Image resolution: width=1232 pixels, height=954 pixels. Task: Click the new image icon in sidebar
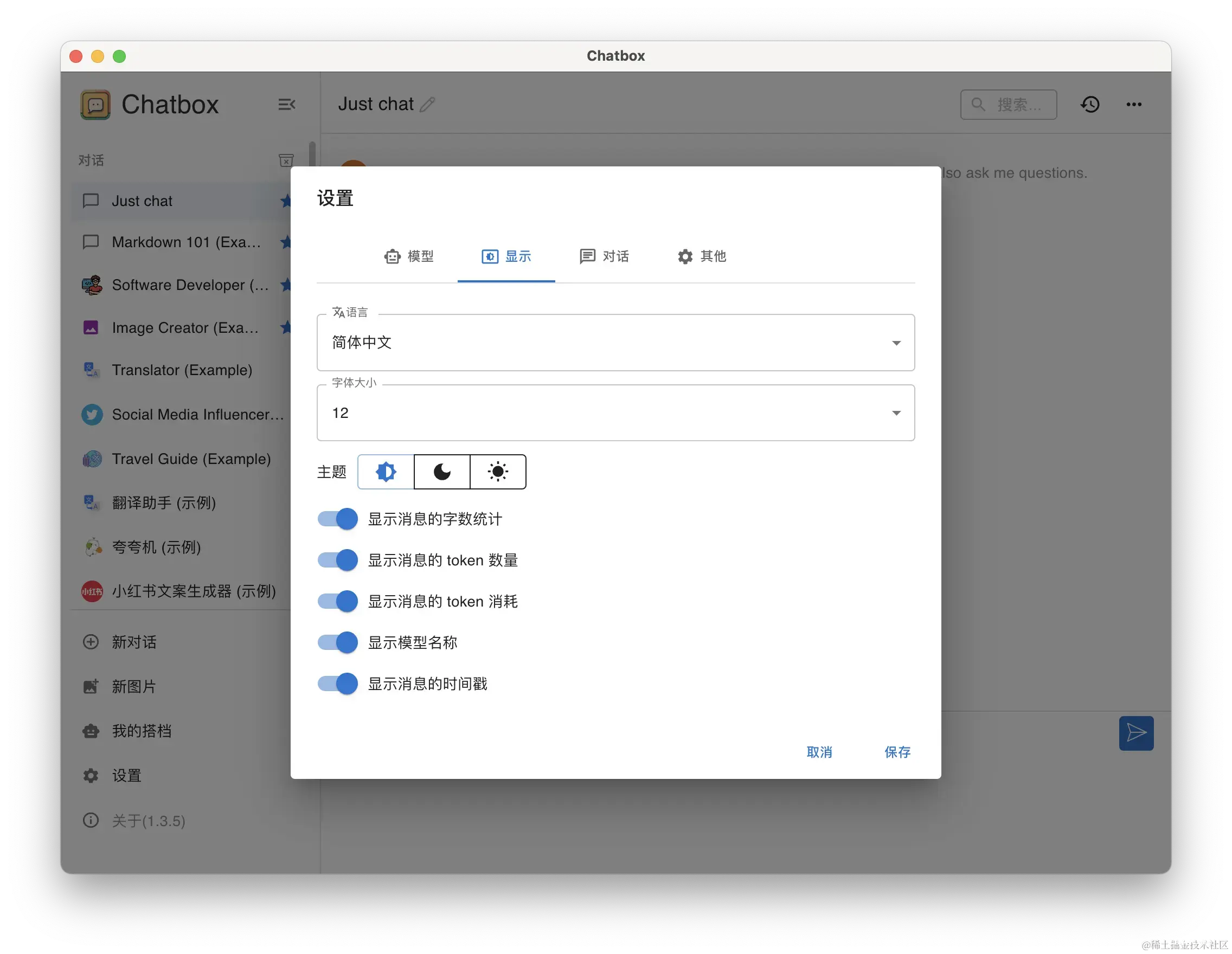(92, 685)
